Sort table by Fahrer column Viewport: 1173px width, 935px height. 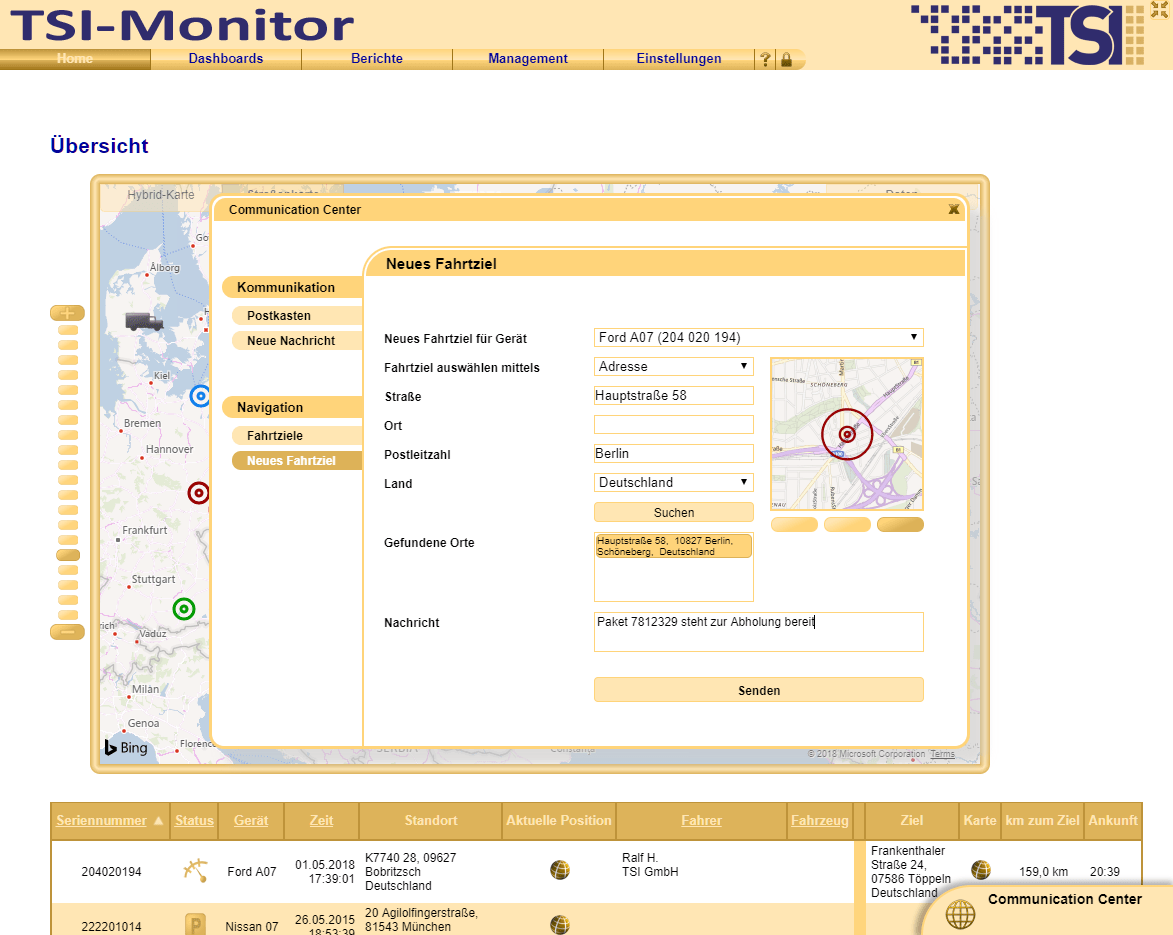coord(701,821)
